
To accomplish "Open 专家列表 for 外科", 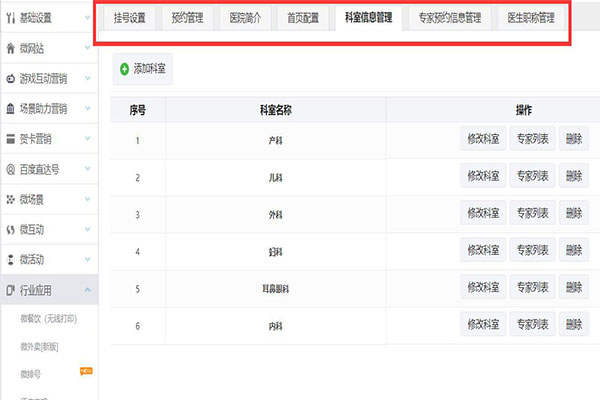I will coord(532,213).
